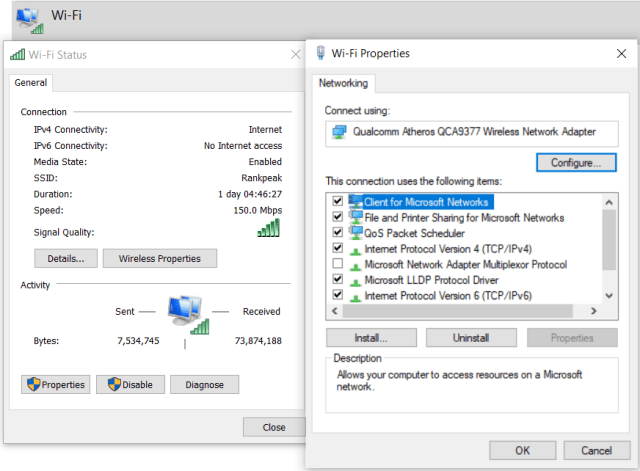640x471 pixels.
Task: Select the Networking tab in Wi-Fi Properties
Action: [343, 83]
